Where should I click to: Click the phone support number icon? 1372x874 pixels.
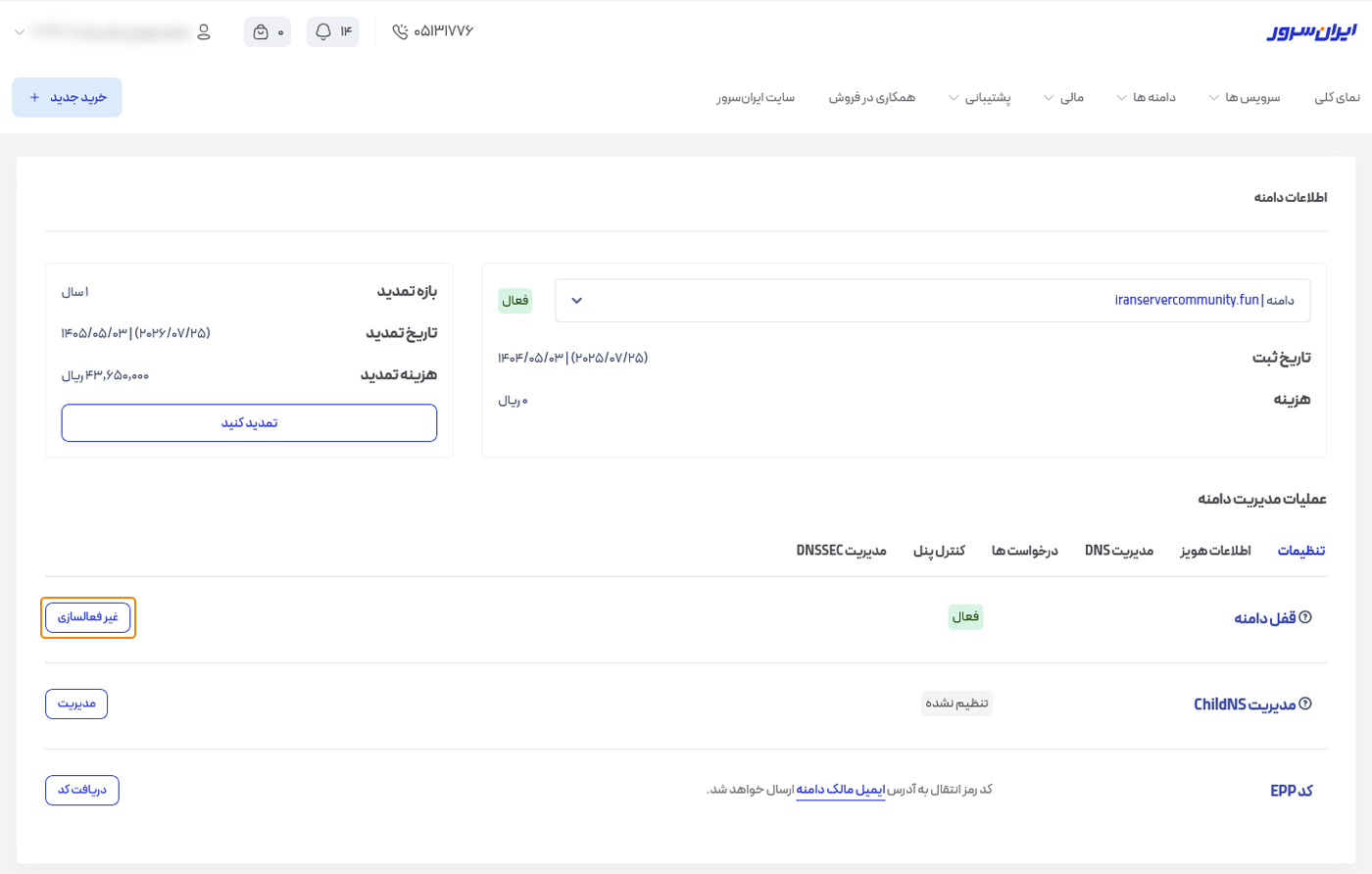[400, 32]
